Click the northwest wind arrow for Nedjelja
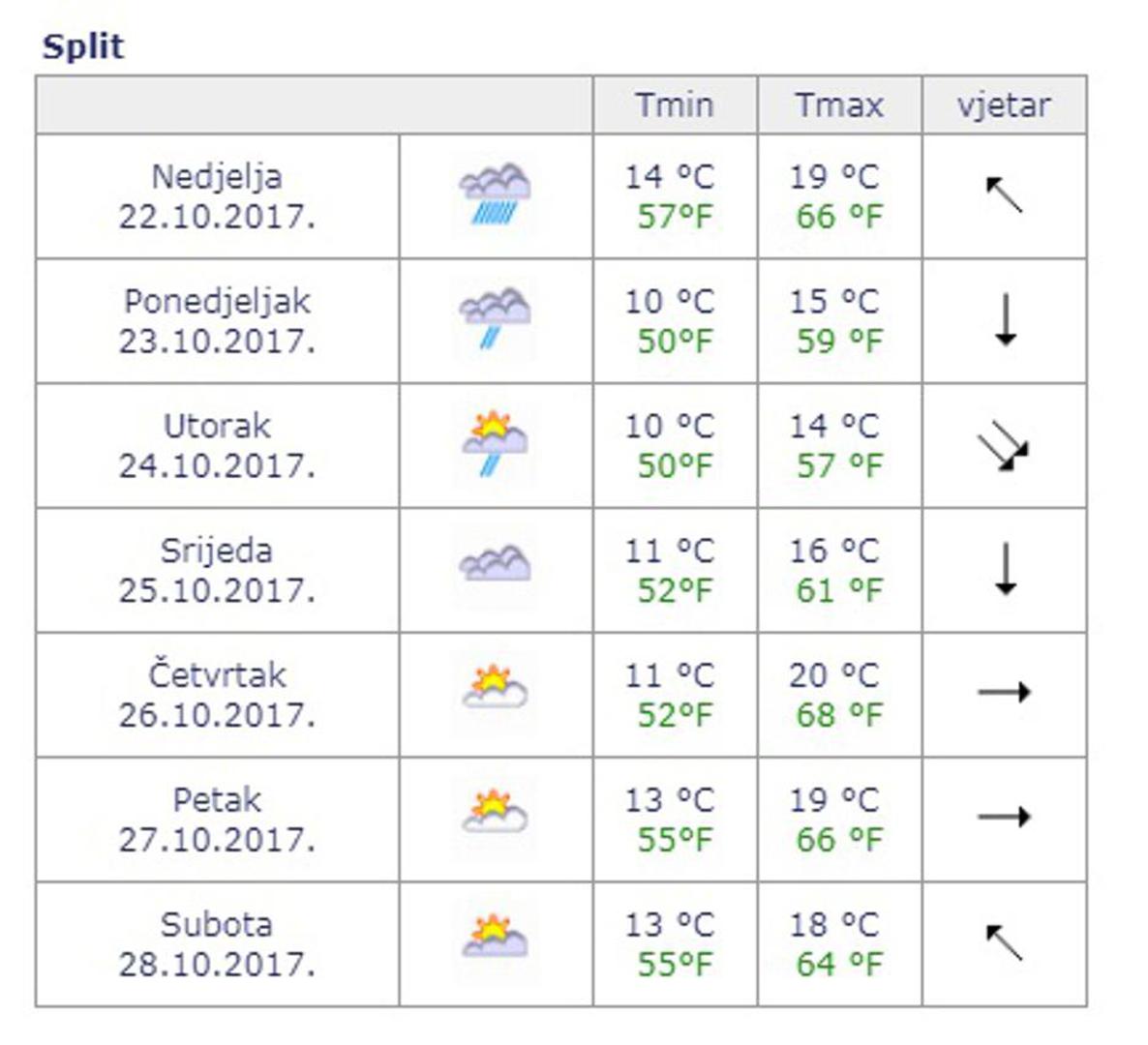This screenshot has height=1045, width=1148. (1004, 195)
